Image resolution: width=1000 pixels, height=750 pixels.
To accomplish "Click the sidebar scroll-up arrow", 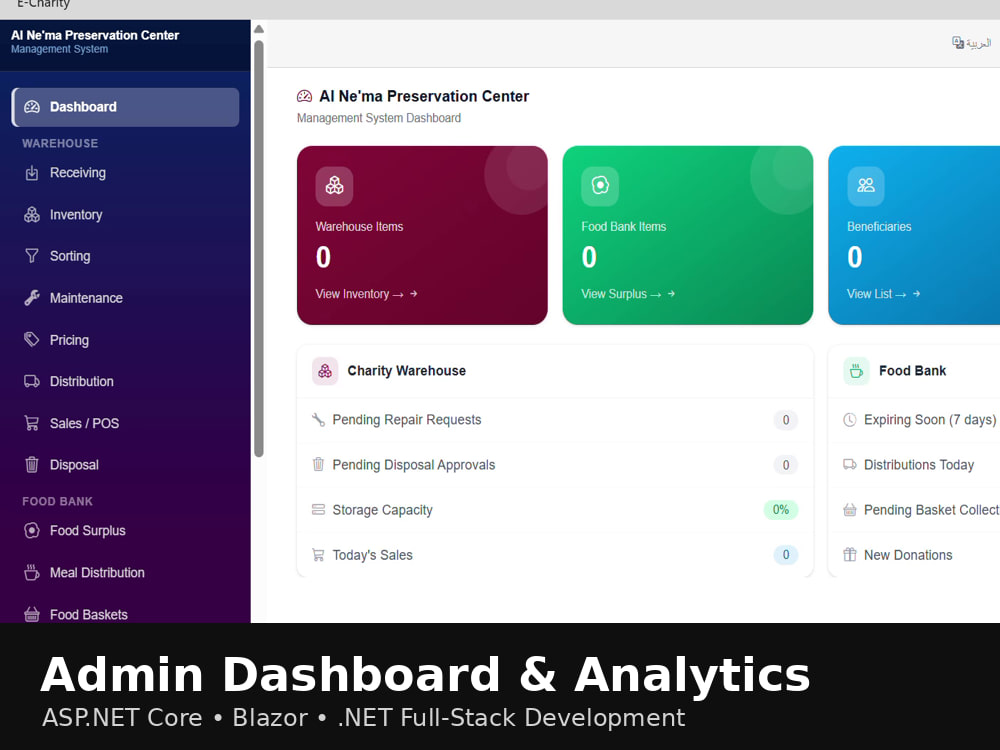I will pos(259,29).
